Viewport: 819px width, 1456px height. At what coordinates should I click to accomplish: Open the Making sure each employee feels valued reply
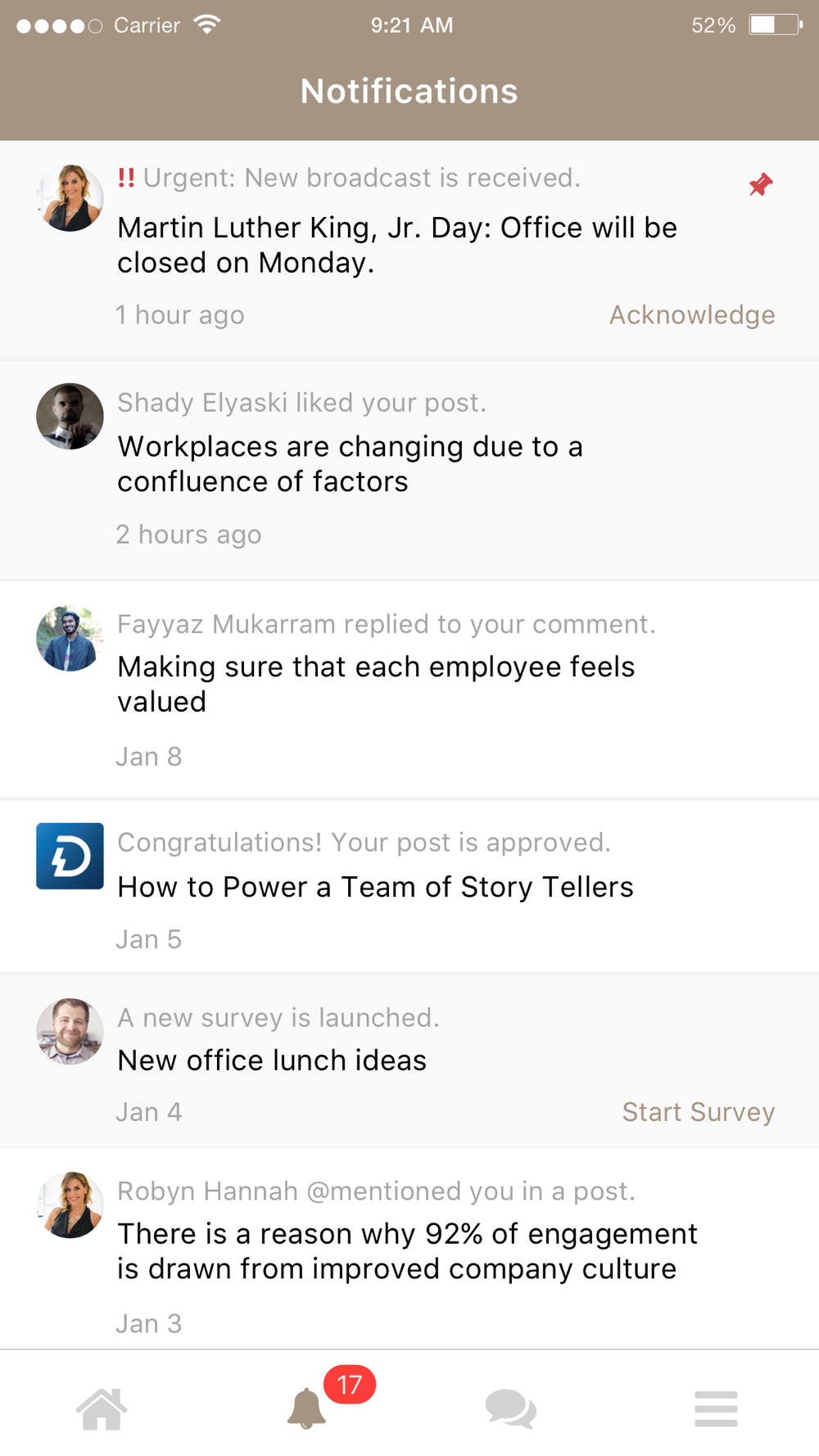(x=376, y=684)
